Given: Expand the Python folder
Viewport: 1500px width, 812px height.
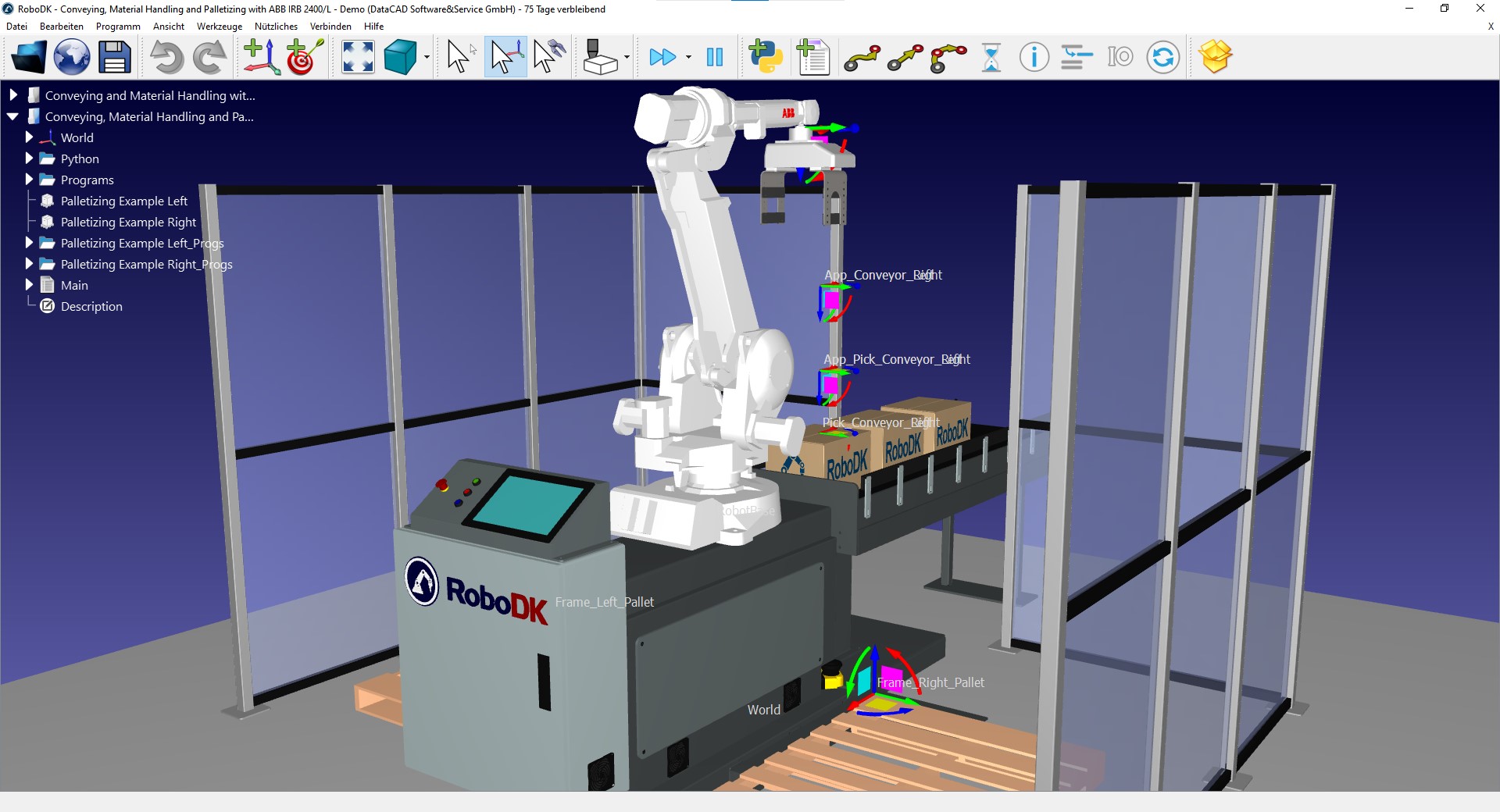Looking at the screenshot, I should [29, 158].
